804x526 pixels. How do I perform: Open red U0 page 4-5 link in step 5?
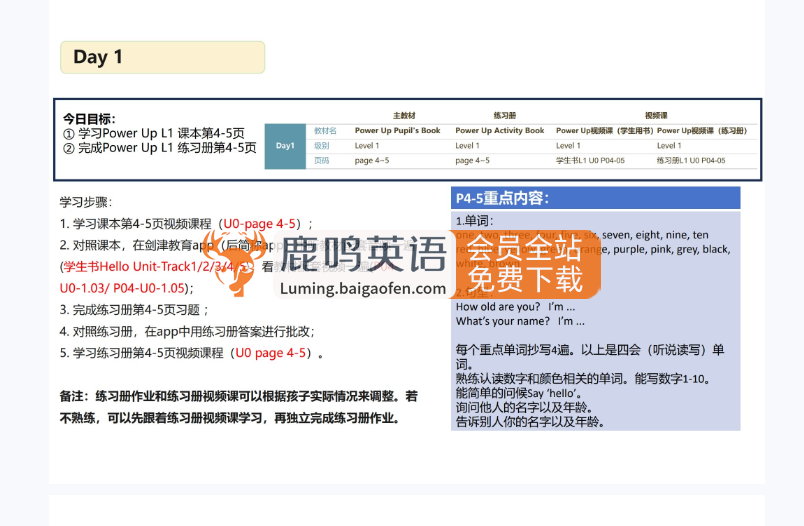coord(270,353)
